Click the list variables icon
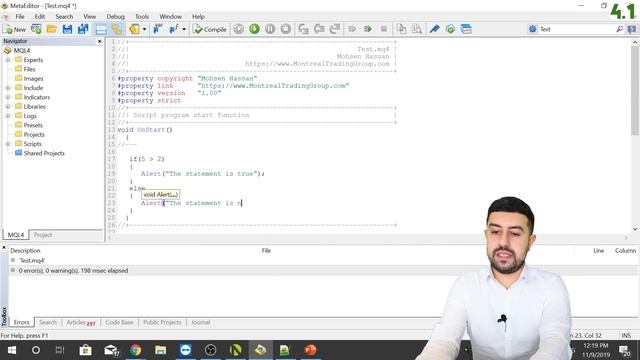This screenshot has width=640, height=360. point(157,29)
